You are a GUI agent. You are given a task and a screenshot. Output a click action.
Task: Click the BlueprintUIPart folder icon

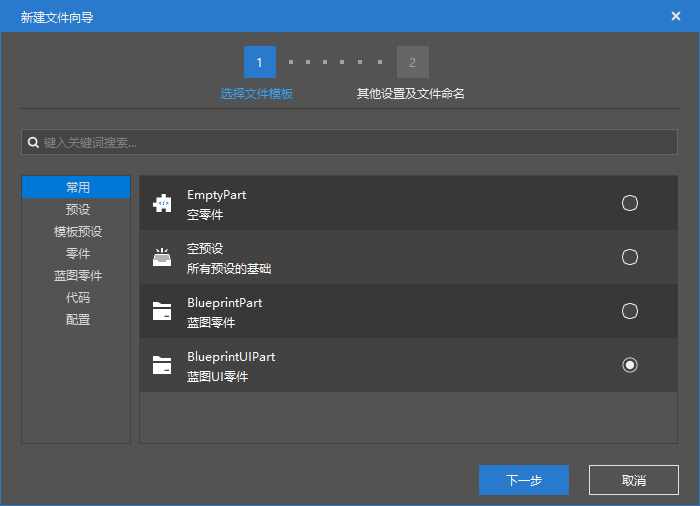point(162,366)
